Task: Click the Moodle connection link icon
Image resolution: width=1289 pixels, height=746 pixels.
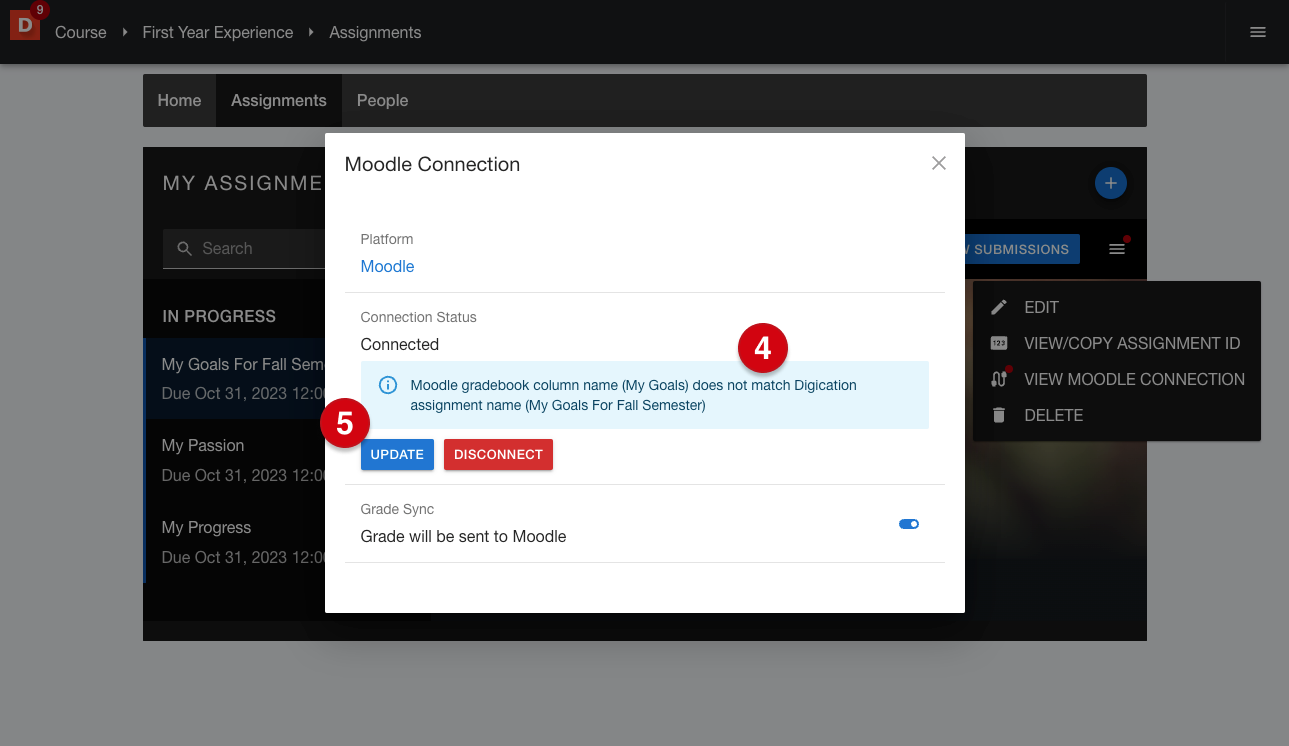Action: coord(999,379)
